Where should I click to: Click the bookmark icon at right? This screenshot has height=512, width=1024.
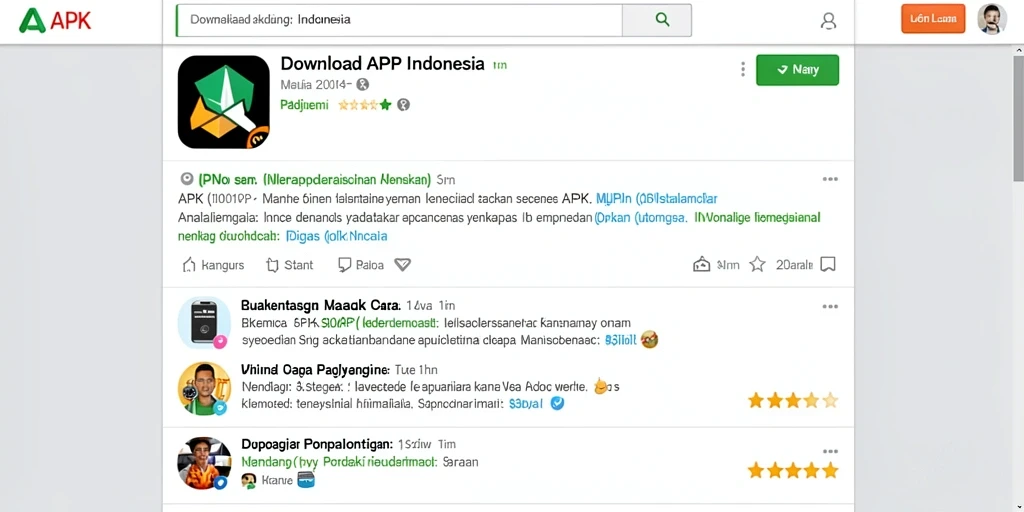click(827, 264)
